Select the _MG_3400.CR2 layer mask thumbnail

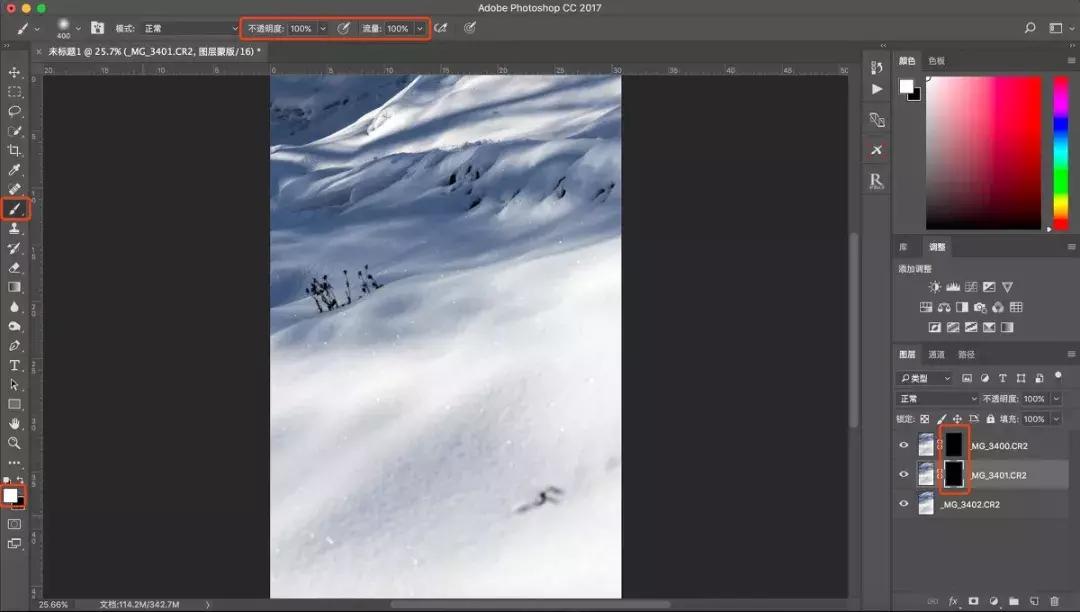954,445
